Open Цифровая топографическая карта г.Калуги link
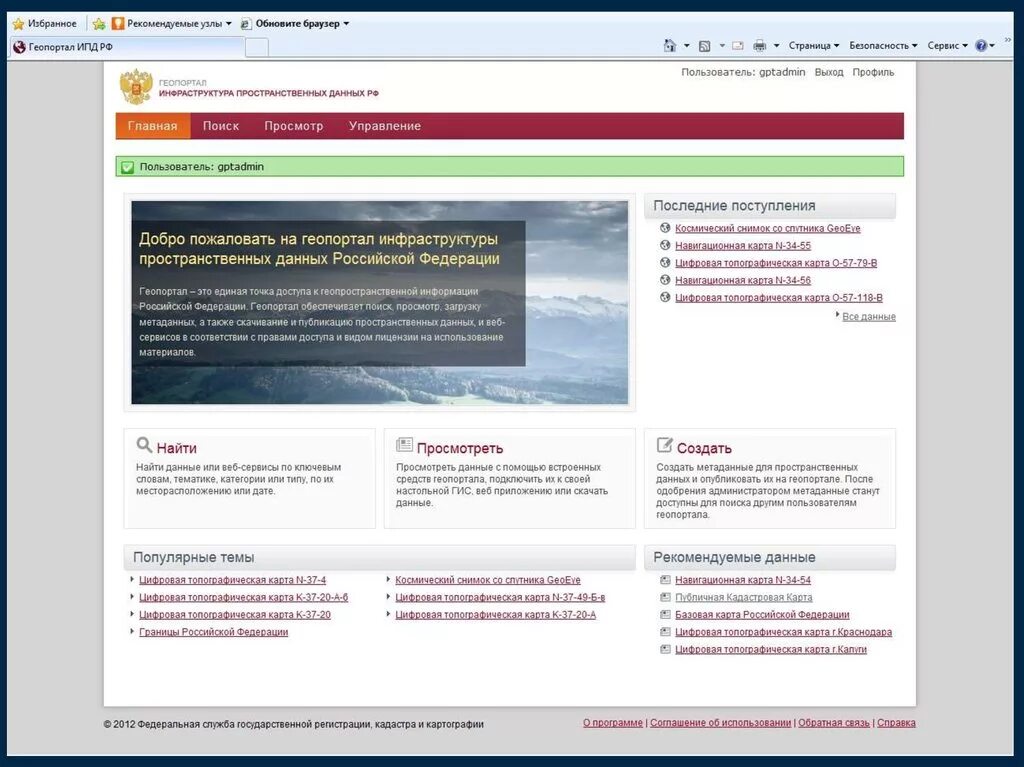 coord(771,649)
